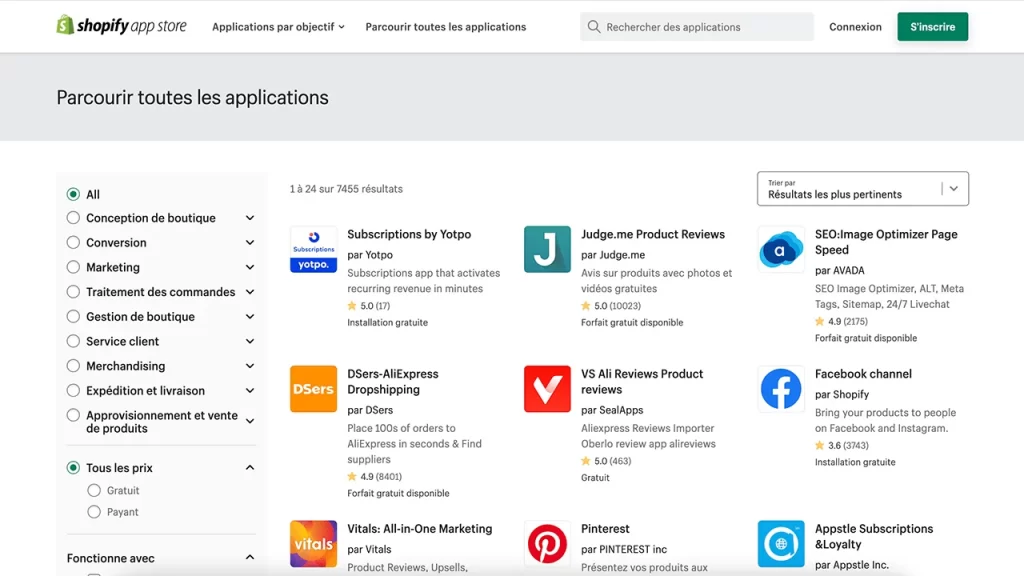Viewport: 1024px width, 576px height.
Task: Click star rating of DSers-AliExpress Dropshipping
Action: (x=374, y=477)
